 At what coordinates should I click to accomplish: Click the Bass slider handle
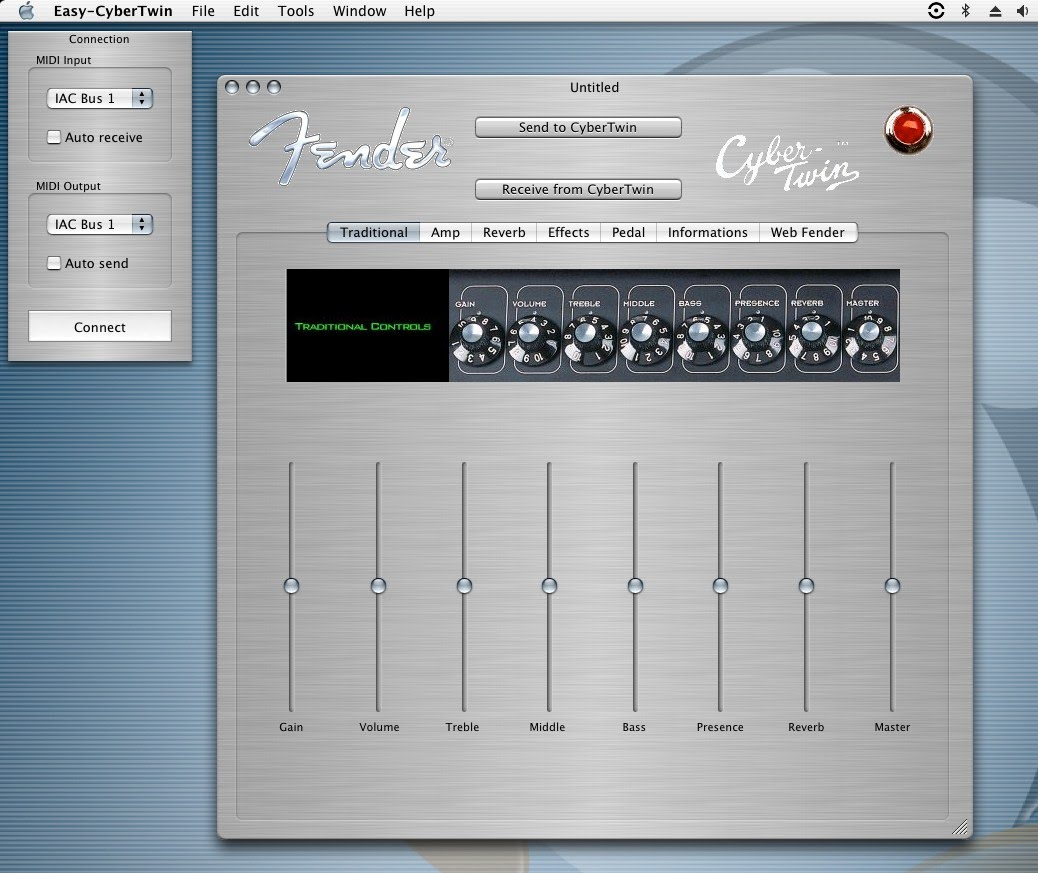(635, 586)
